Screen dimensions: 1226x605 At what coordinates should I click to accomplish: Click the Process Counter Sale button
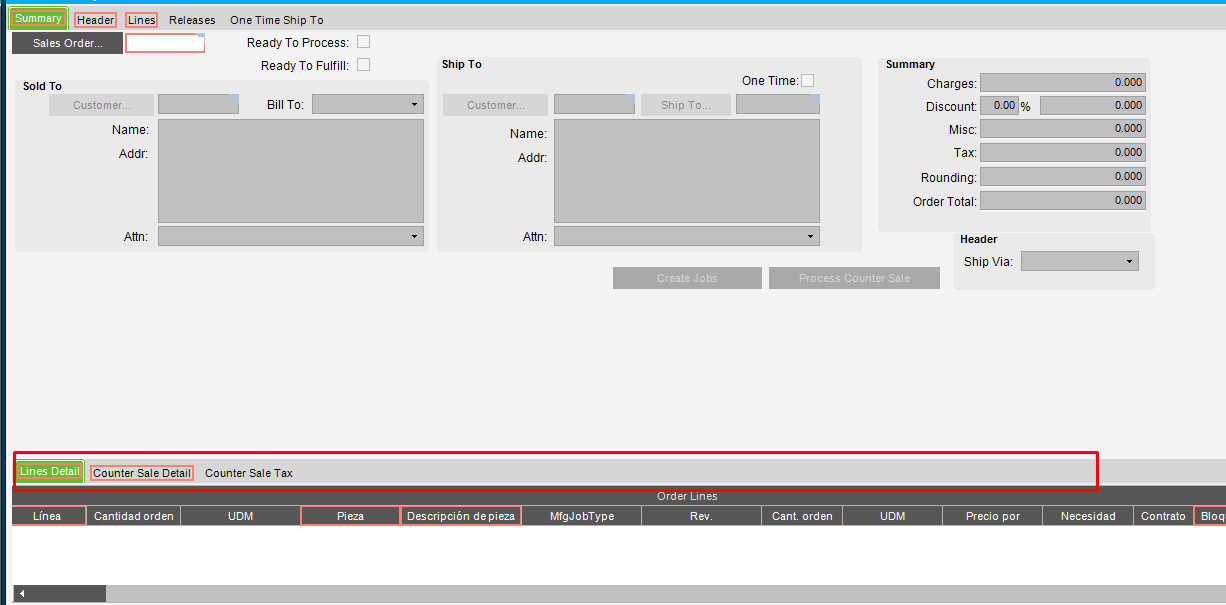click(854, 278)
